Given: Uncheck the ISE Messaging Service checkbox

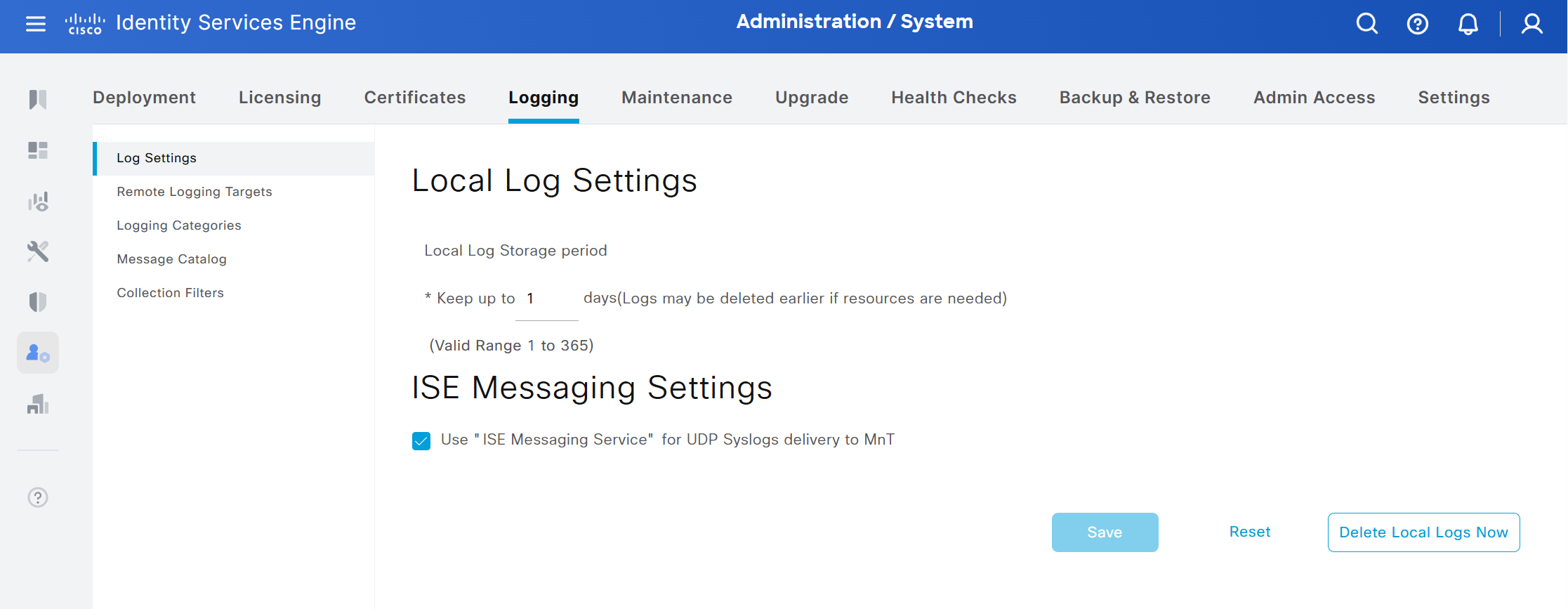Looking at the screenshot, I should click(x=421, y=440).
